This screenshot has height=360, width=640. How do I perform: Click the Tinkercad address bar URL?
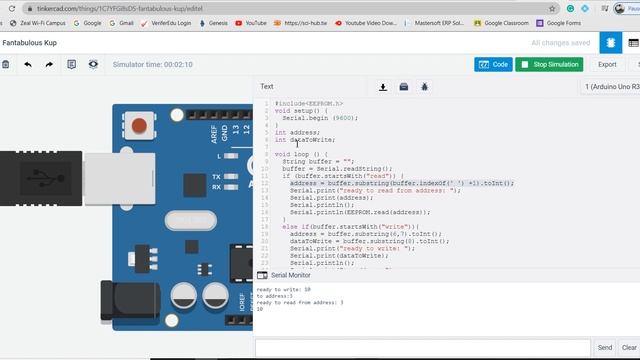click(120, 9)
